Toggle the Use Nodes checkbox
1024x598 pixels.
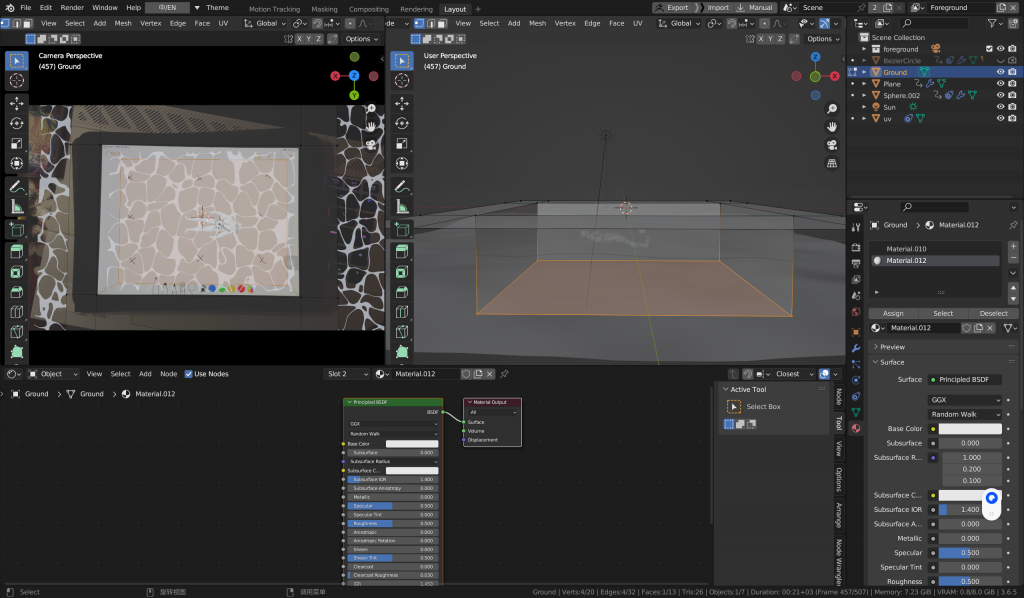189,374
